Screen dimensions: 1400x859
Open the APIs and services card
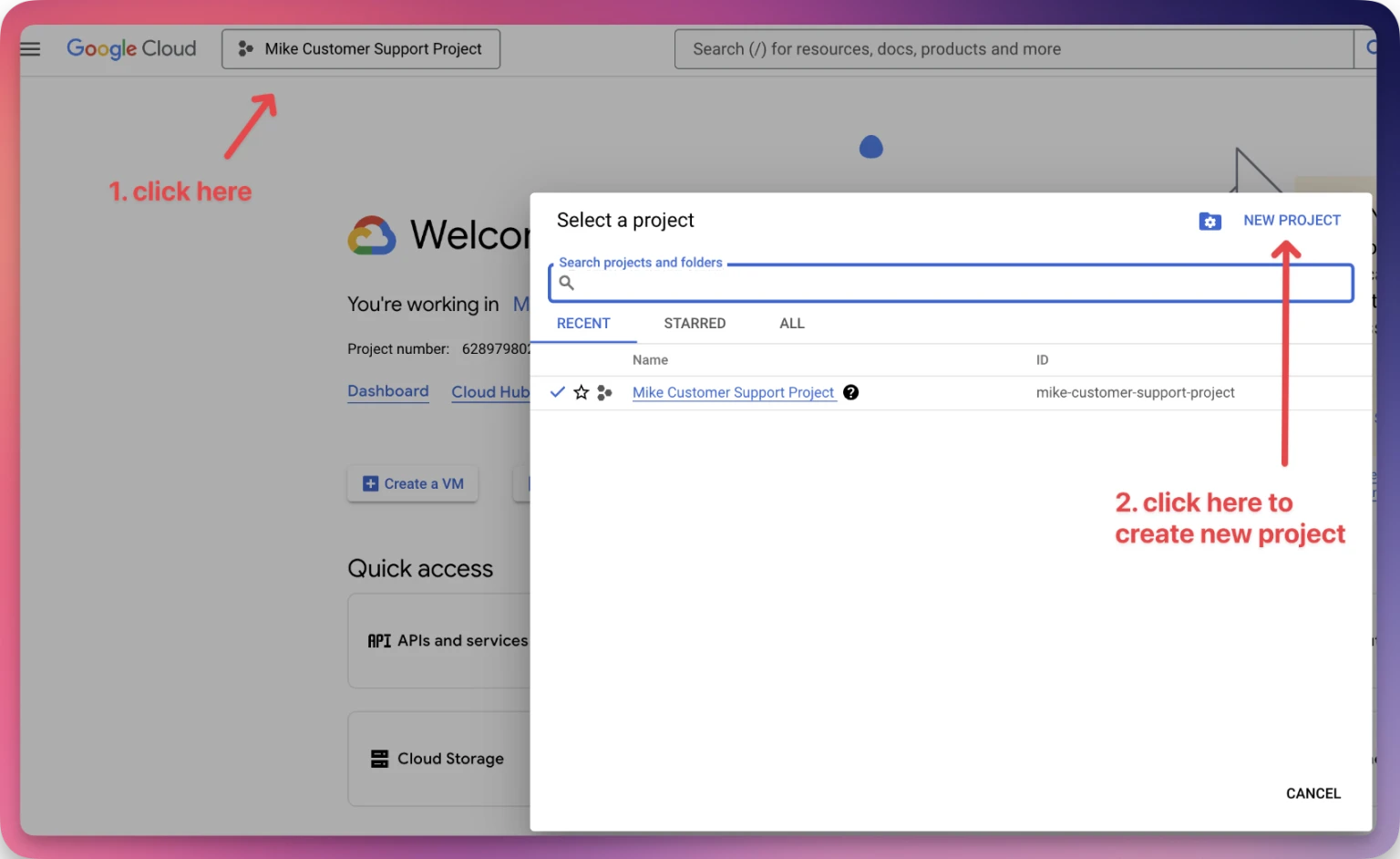click(439, 641)
